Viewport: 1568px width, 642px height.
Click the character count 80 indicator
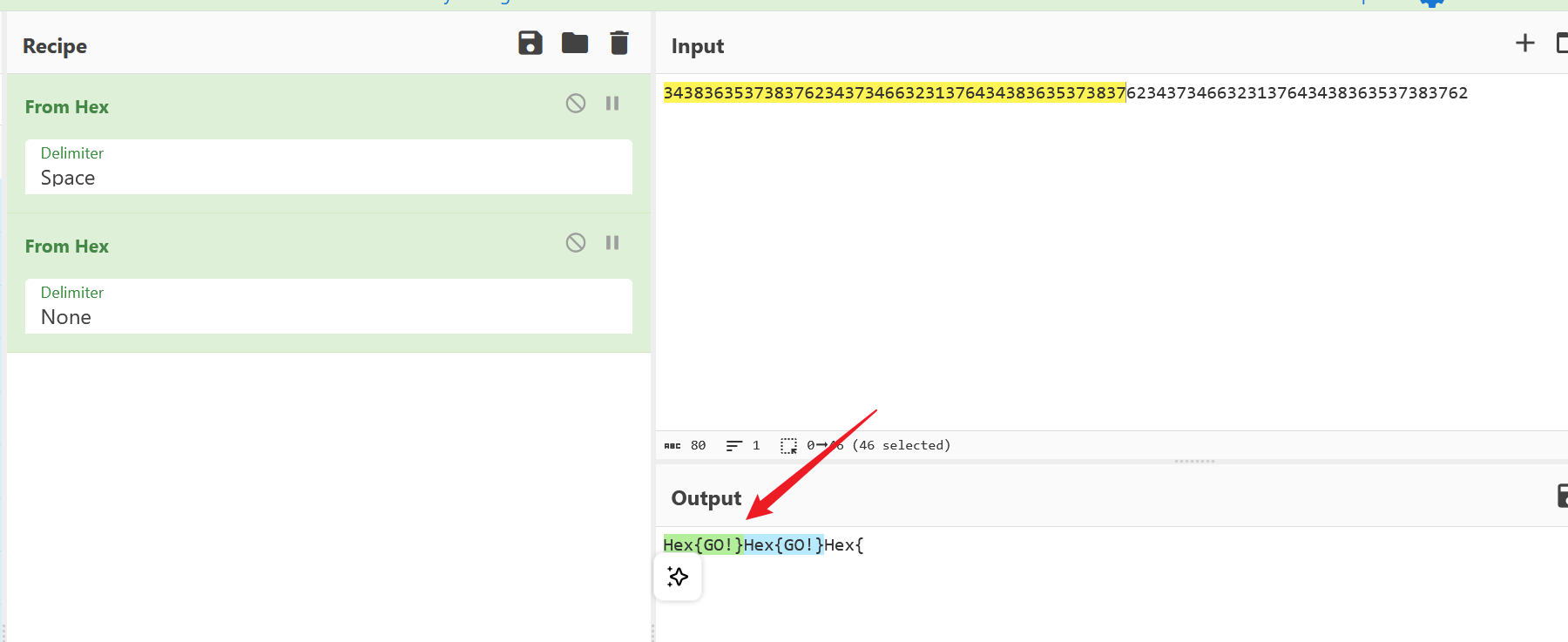698,446
